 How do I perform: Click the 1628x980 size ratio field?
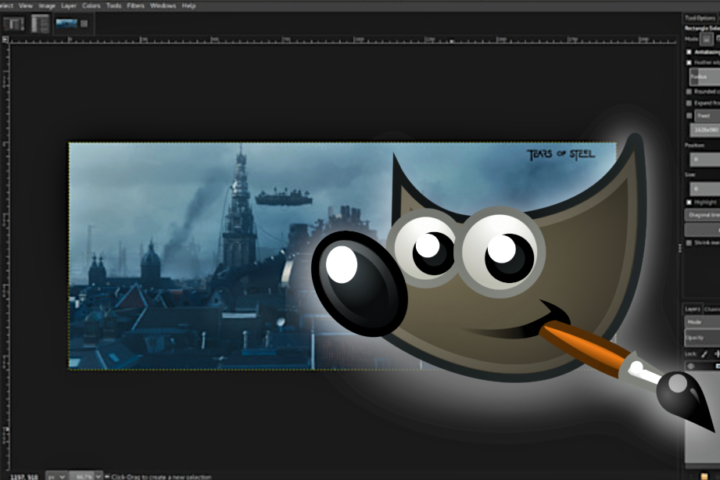[705, 130]
